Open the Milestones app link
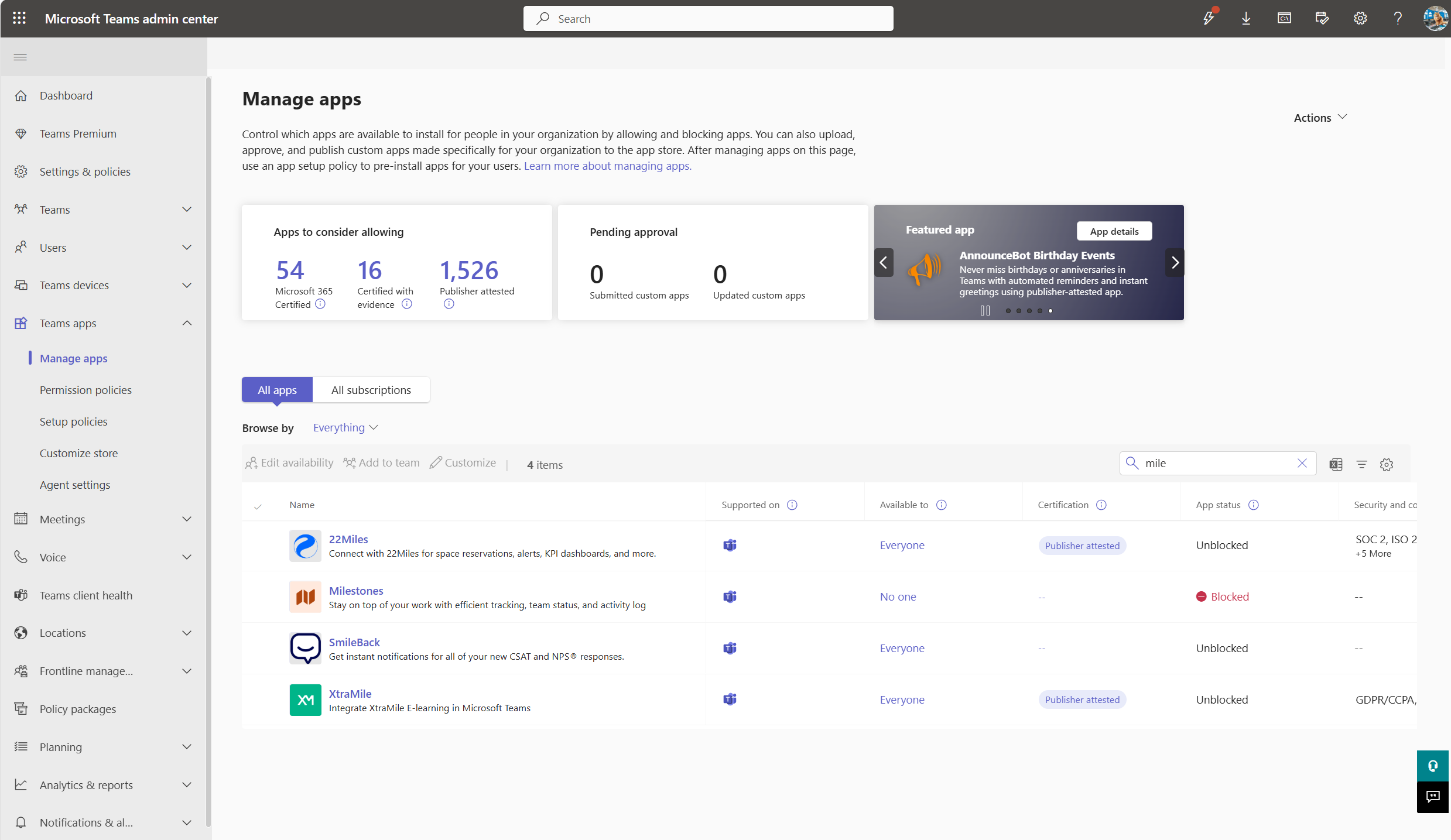This screenshot has width=1451, height=840. point(356,591)
